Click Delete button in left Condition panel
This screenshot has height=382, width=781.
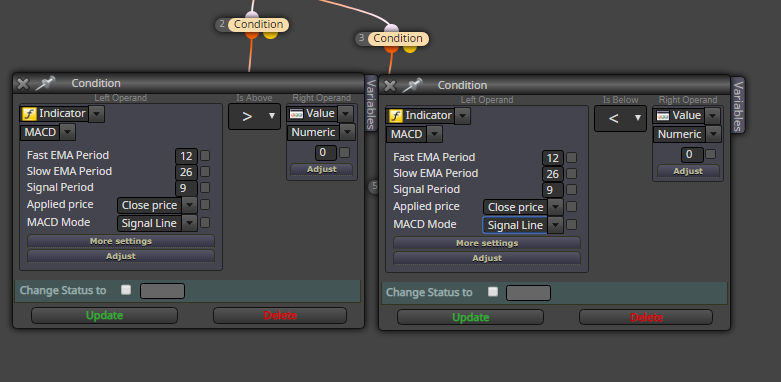coord(280,316)
